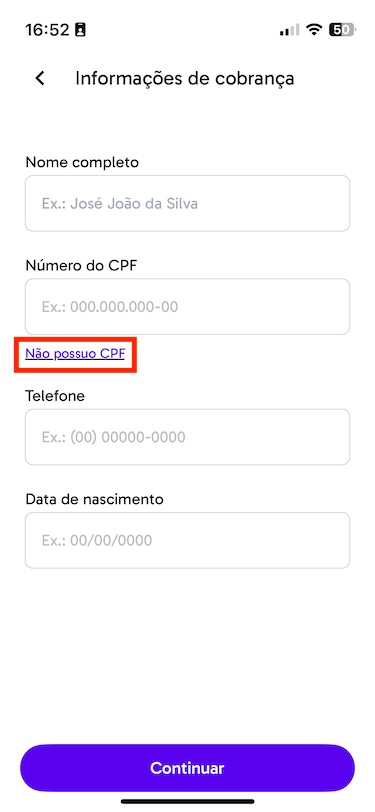Tap the home indicator bar at bottom
This screenshot has height=812, width=375.
click(x=188, y=802)
